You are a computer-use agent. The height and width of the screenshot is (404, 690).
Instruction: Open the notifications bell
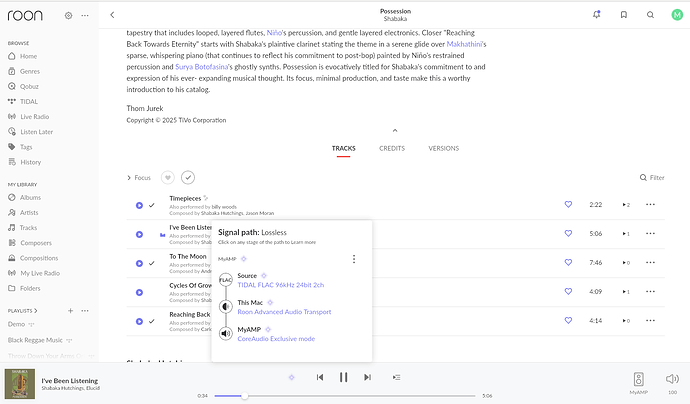tap(597, 15)
